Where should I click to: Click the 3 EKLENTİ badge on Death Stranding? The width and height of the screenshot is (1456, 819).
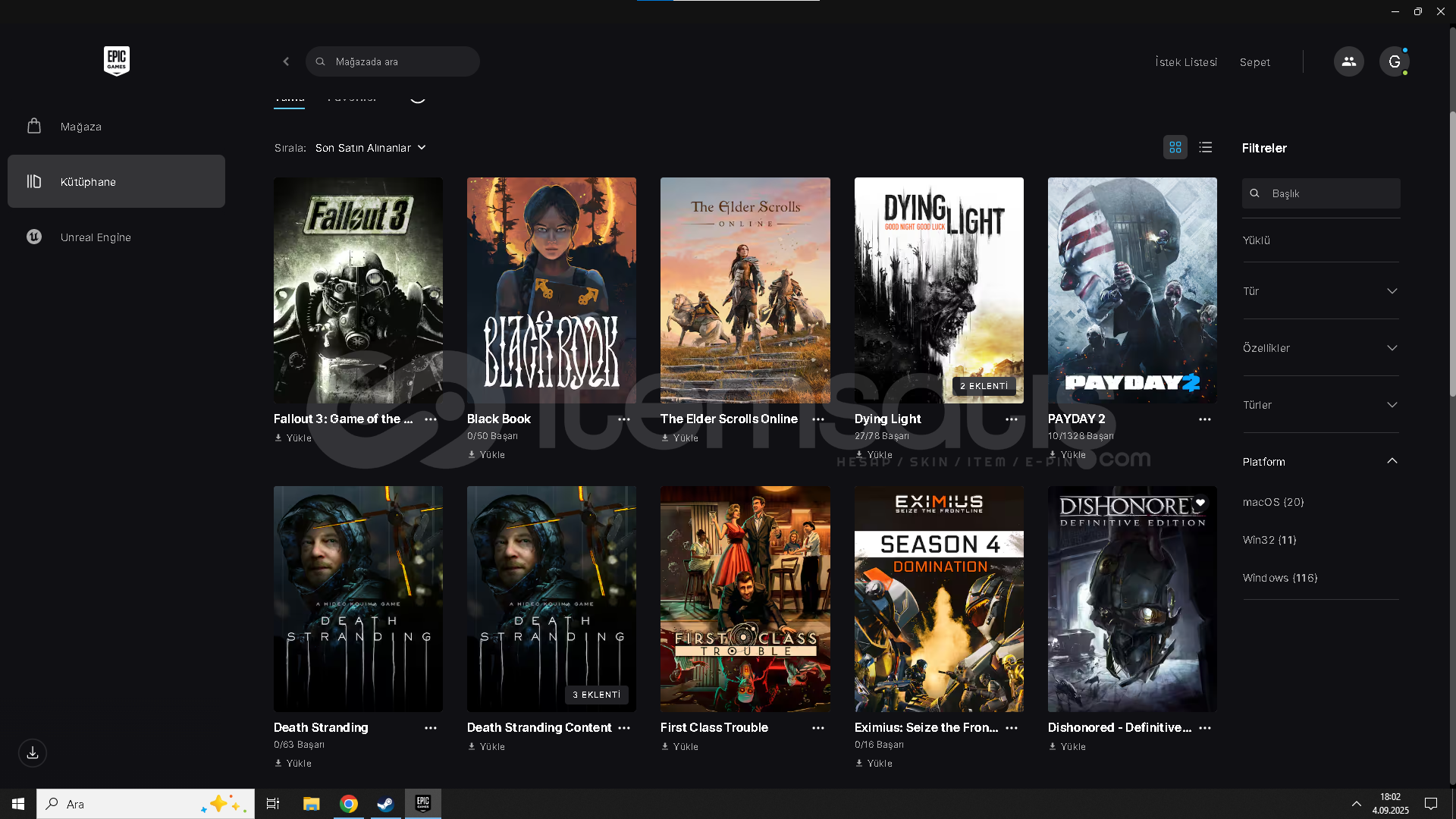point(597,695)
